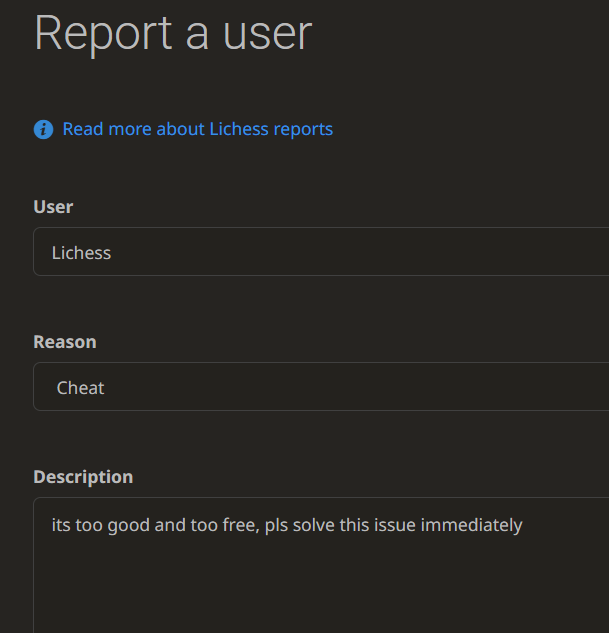Focus the User input field containing Lichess
Viewport: 609px width, 633px height.
[x=321, y=252]
